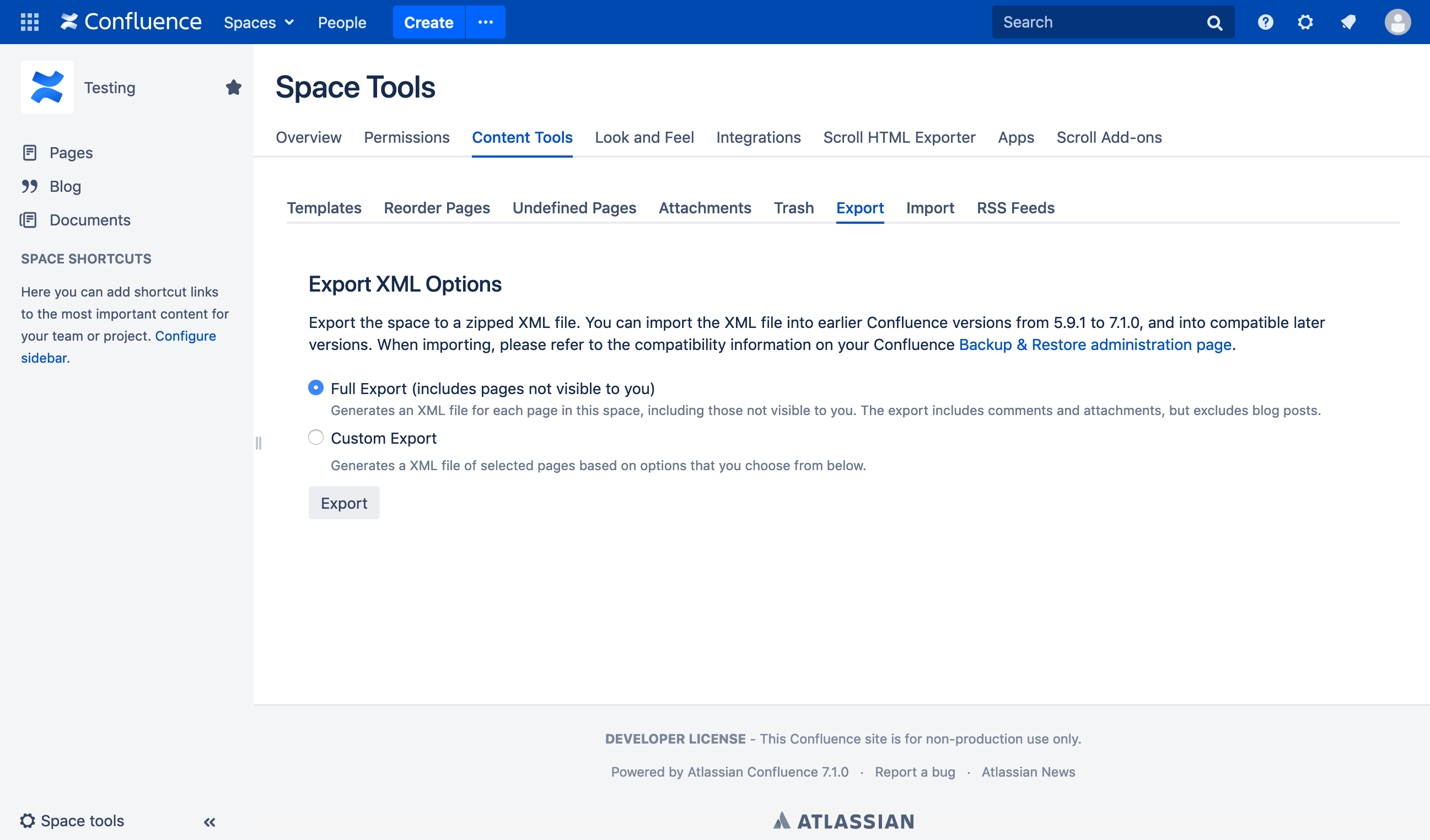The width and height of the screenshot is (1430, 840).
Task: Open the administration gear icon
Action: point(1305,22)
